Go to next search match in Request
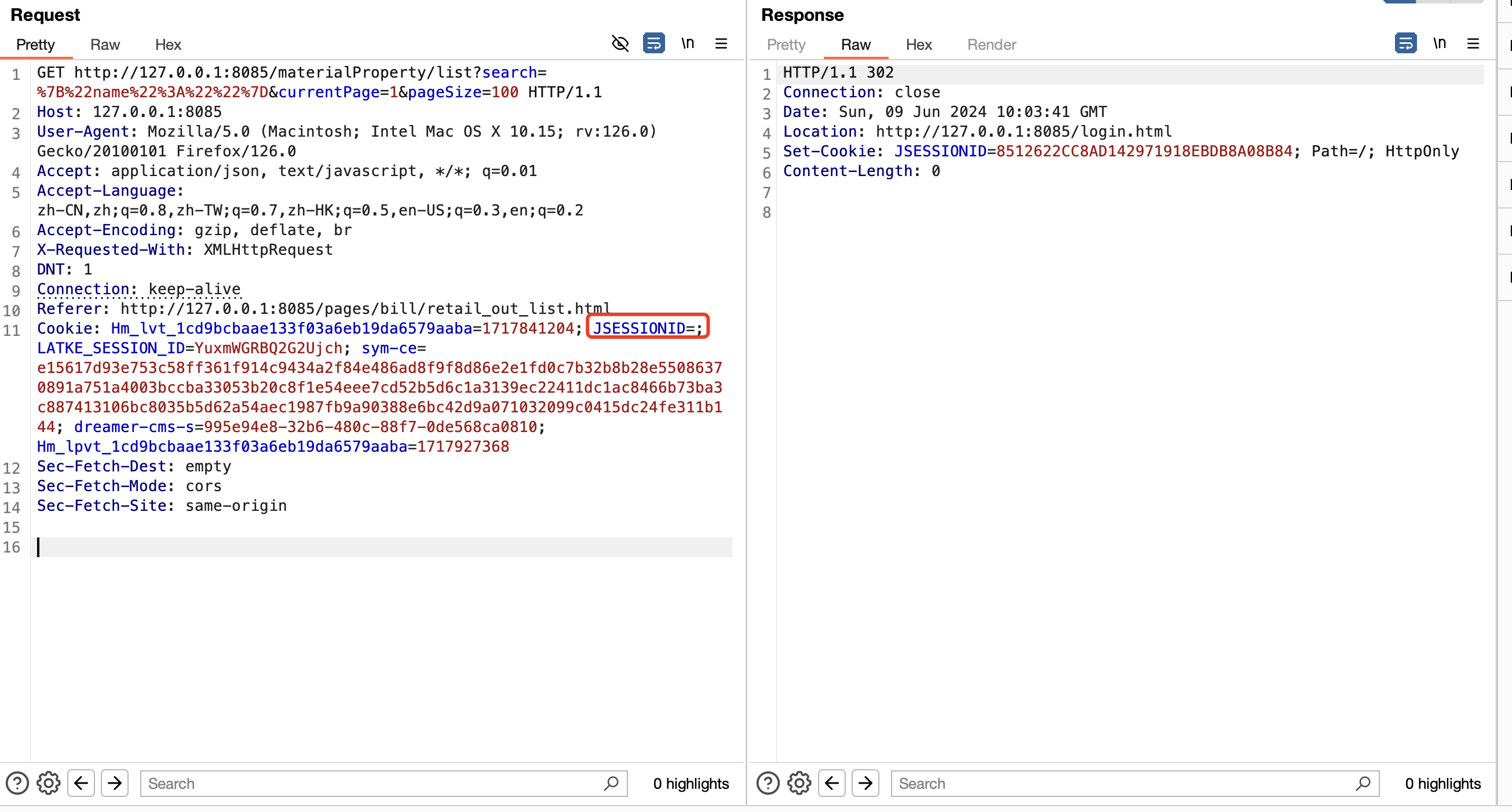The height and width of the screenshot is (812, 1512). coord(115,783)
